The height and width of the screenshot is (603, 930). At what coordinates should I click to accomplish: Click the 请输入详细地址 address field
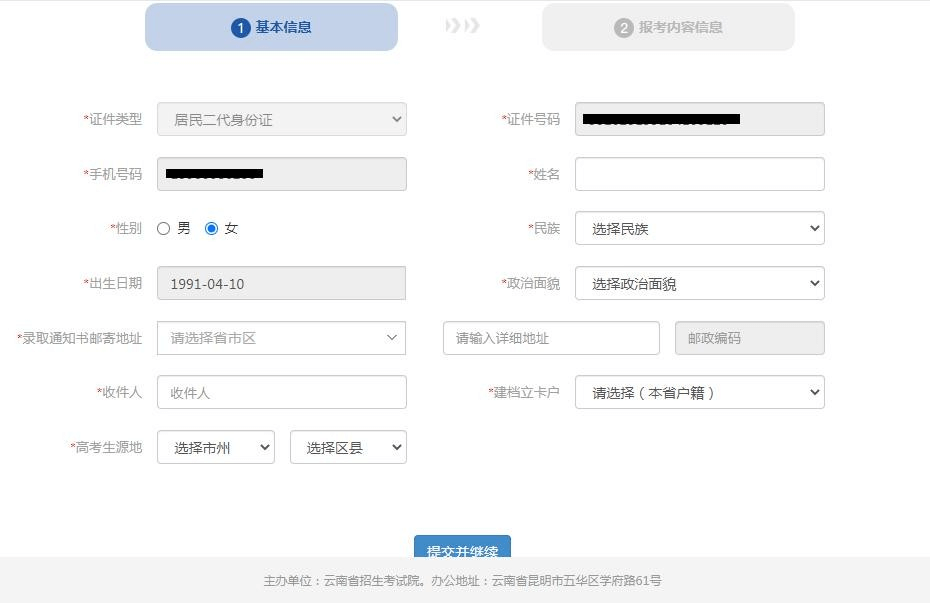point(551,338)
